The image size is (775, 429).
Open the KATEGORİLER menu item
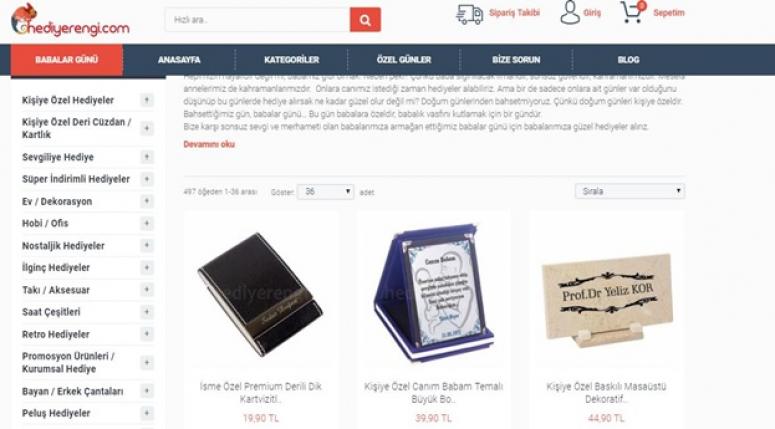pyautogui.click(x=291, y=60)
